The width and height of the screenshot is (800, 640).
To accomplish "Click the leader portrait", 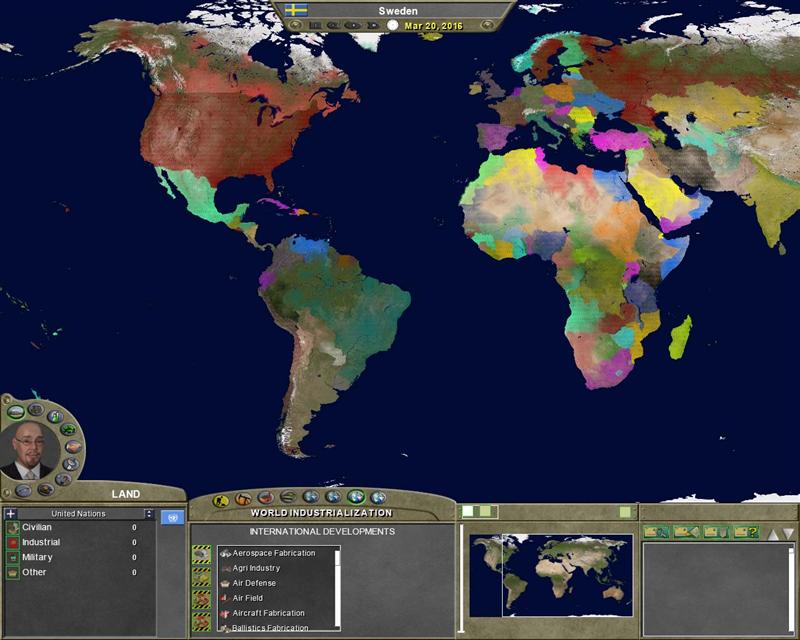I will 31,448.
